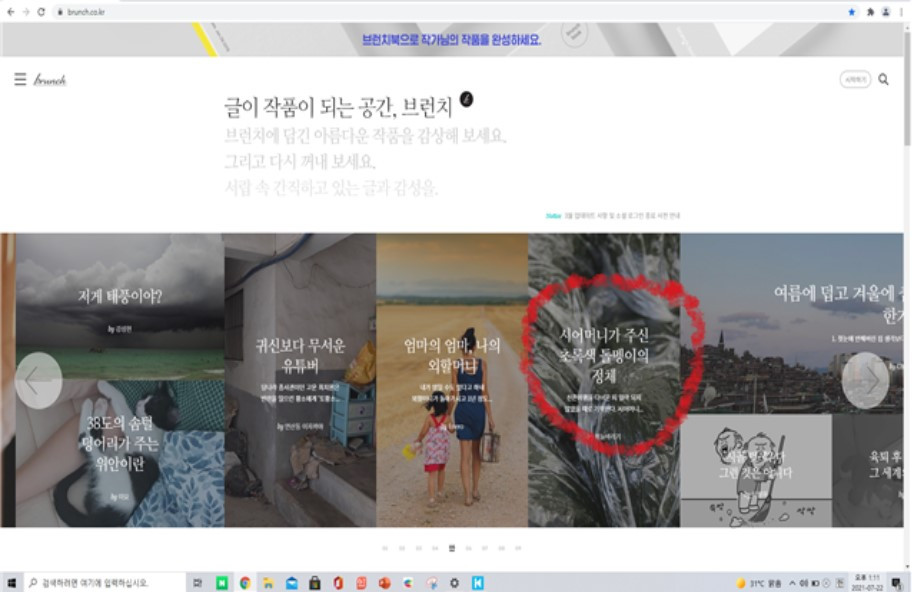The image size is (914, 592).
Task: Open the hamburger menu beside brunch logo
Action: pos(20,79)
